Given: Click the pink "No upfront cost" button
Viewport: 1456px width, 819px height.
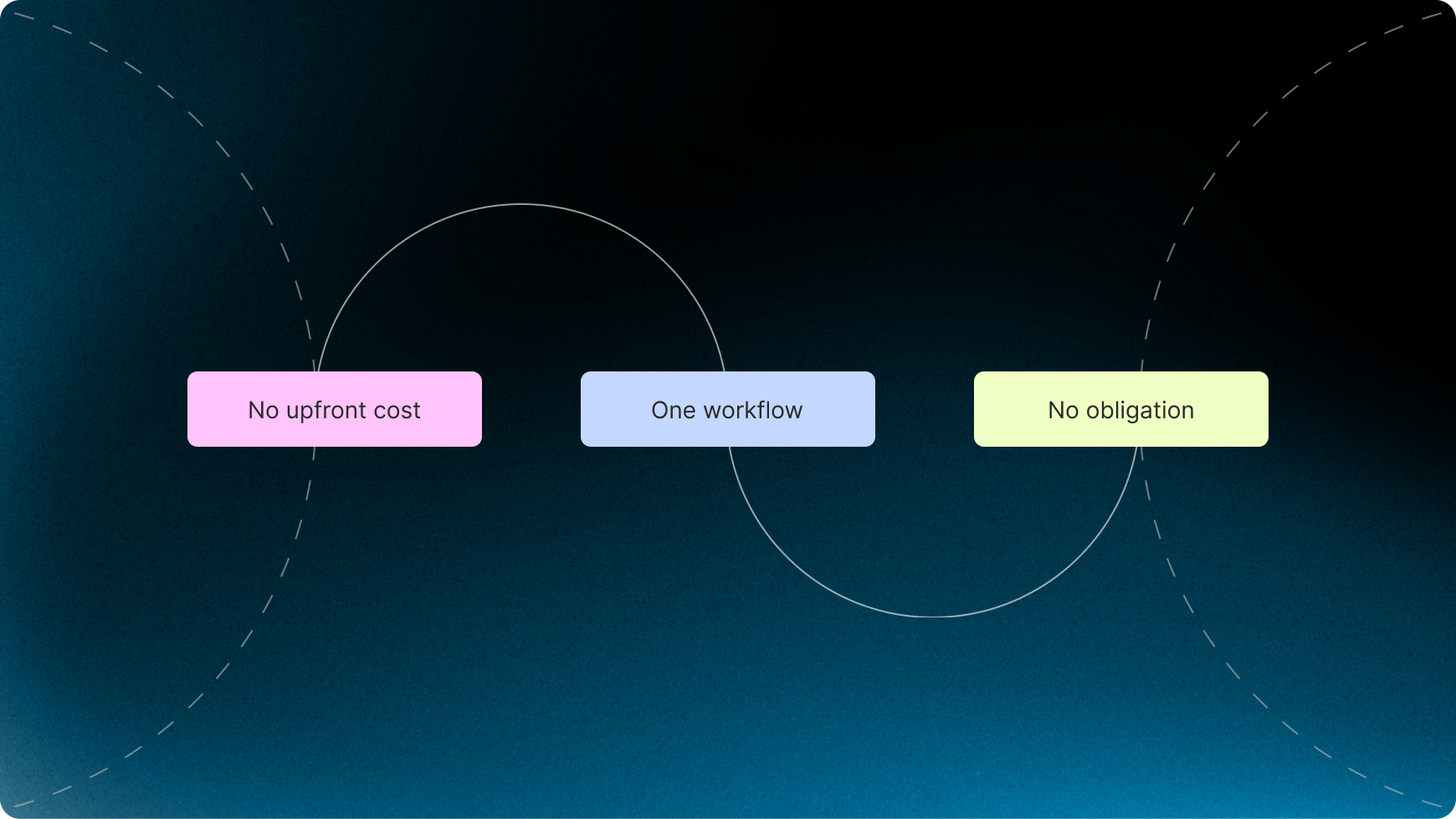Looking at the screenshot, I should (334, 409).
